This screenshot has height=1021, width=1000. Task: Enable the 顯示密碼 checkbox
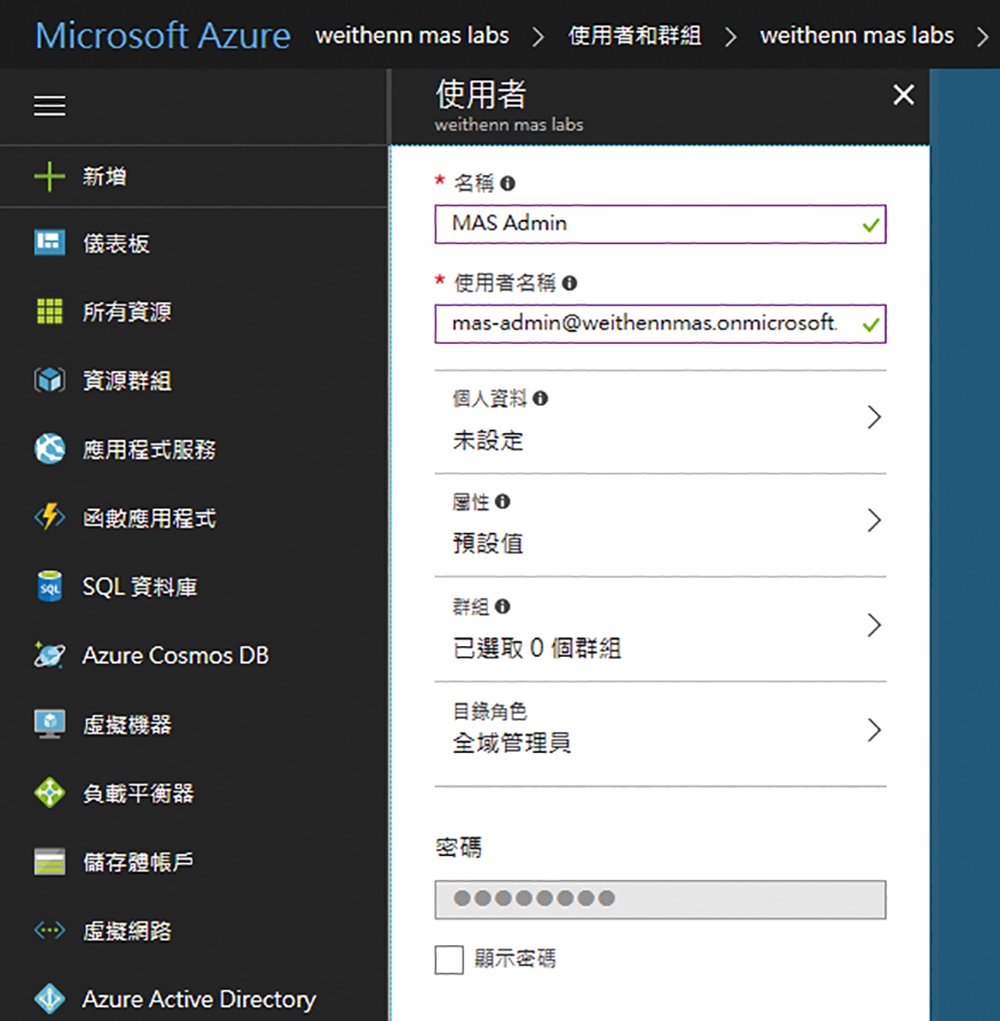(449, 960)
